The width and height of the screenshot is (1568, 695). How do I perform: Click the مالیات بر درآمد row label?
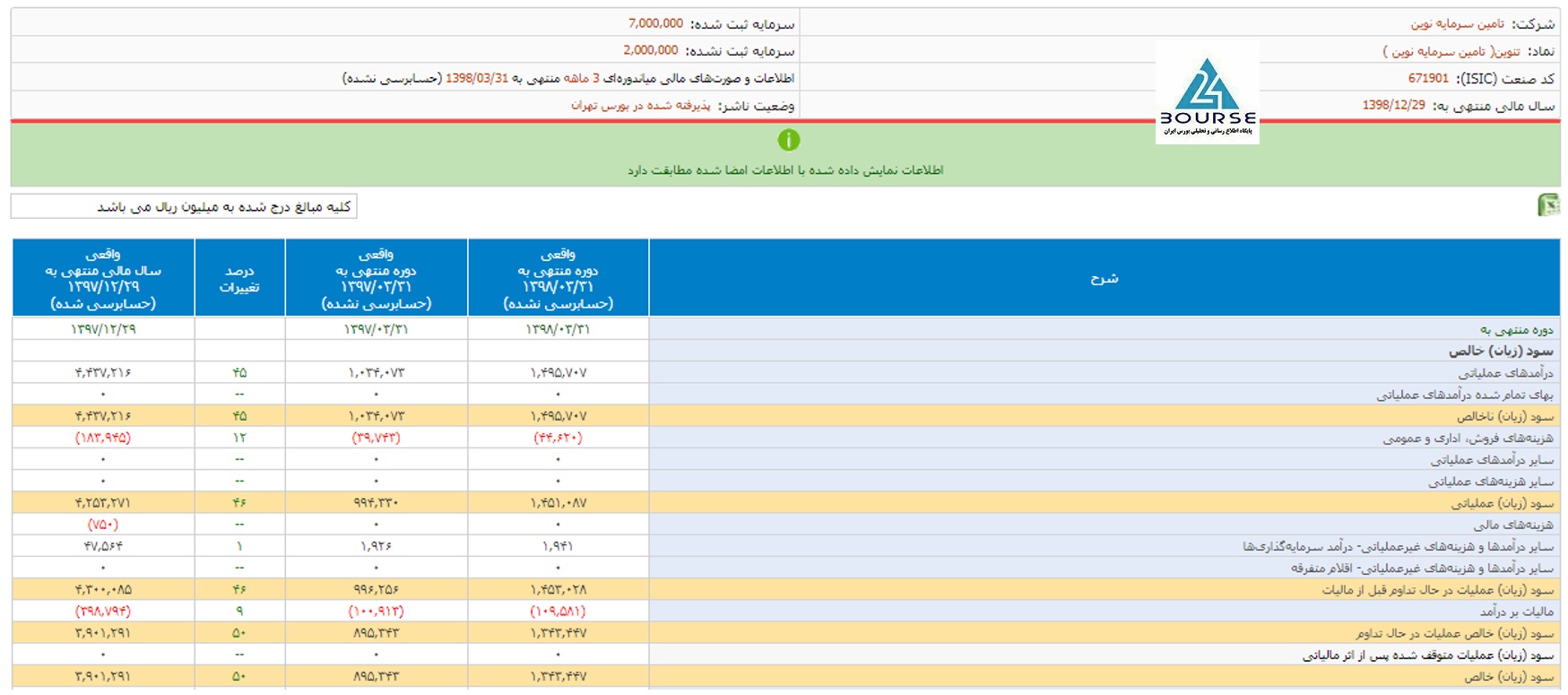pyautogui.click(x=1517, y=612)
